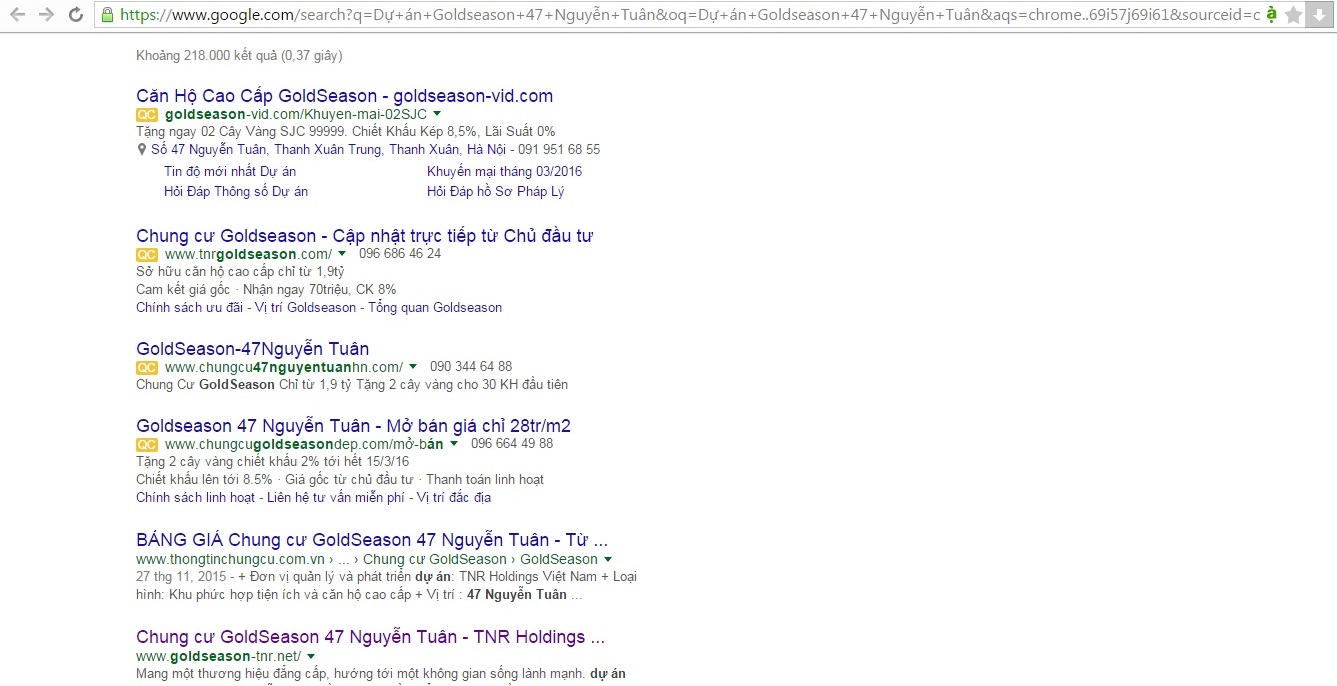Open 'Goldseason 47 Nguyễn Tuân - Mở bán' result
Screen dimensions: 1337x686
pos(354,426)
